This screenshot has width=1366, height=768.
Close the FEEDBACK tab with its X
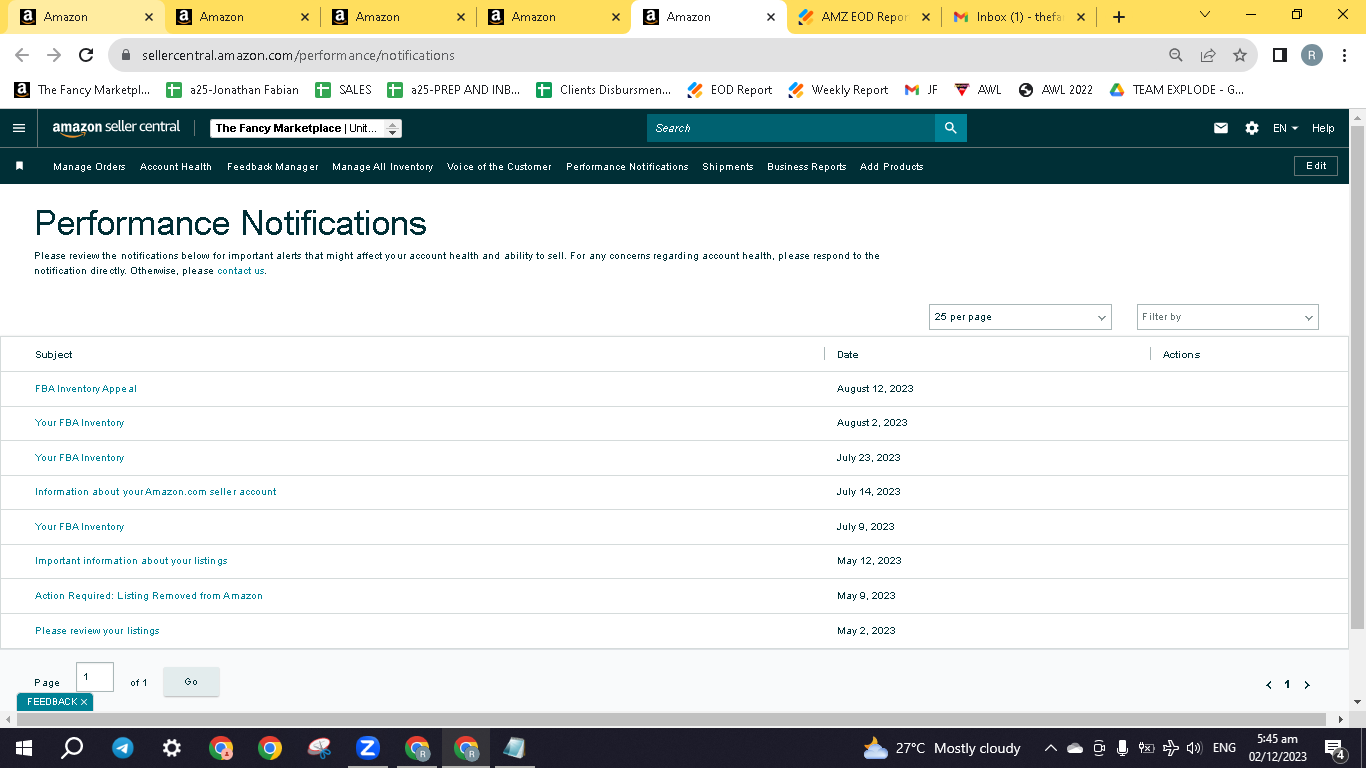pos(84,702)
